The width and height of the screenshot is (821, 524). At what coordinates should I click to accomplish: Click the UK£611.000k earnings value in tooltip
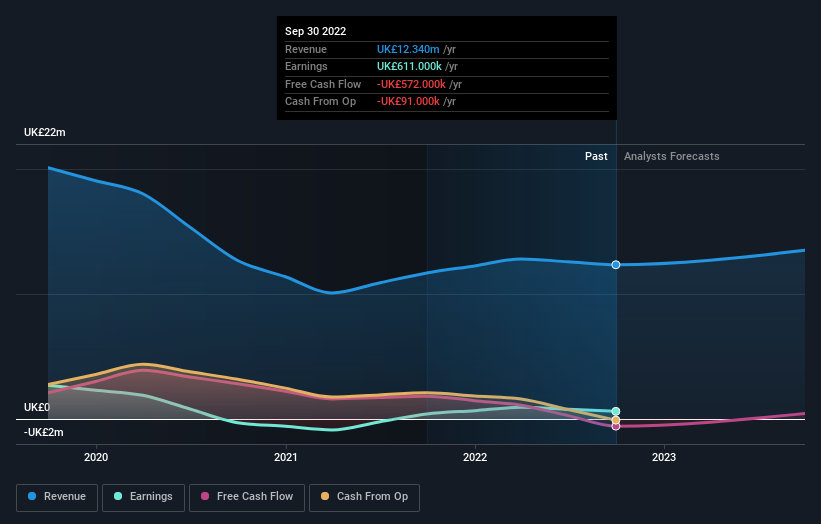[x=409, y=66]
